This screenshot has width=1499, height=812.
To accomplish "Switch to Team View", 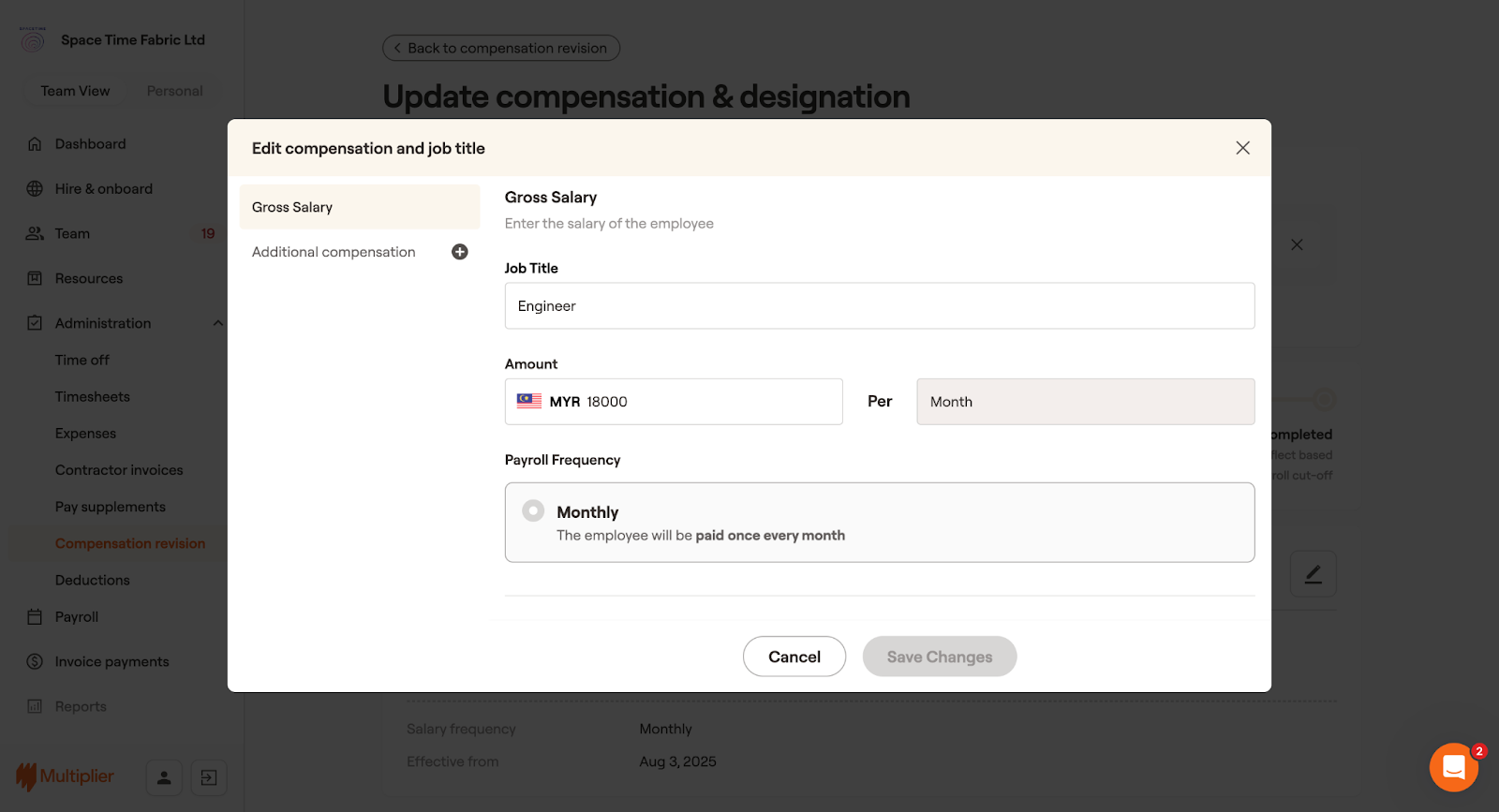I will tap(75, 91).
